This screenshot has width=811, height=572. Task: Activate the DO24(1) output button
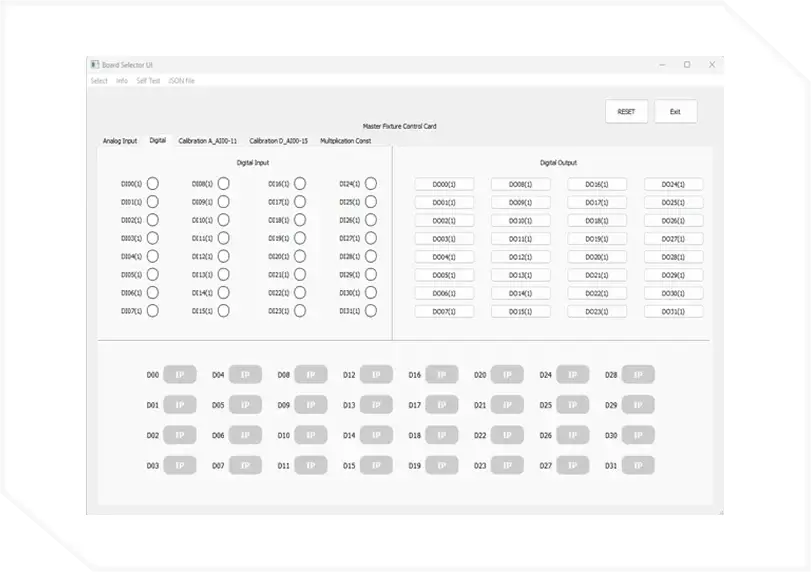tap(673, 184)
